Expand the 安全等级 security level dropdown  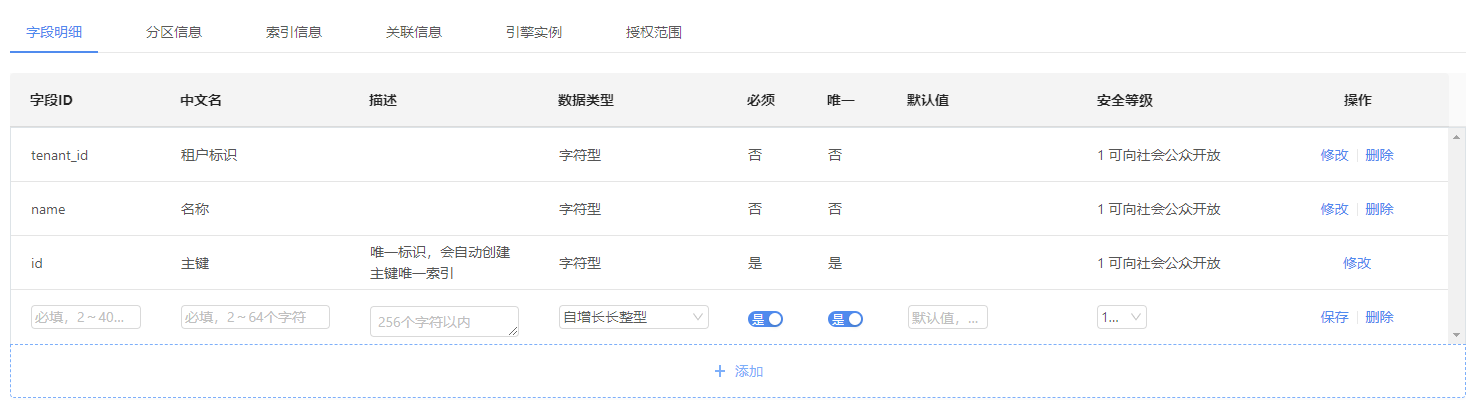click(x=1121, y=317)
